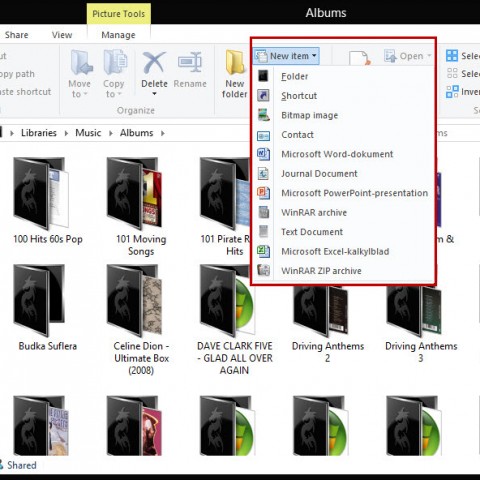Choose WinRAR archive menu entry
480x480 pixels.
[343, 212]
